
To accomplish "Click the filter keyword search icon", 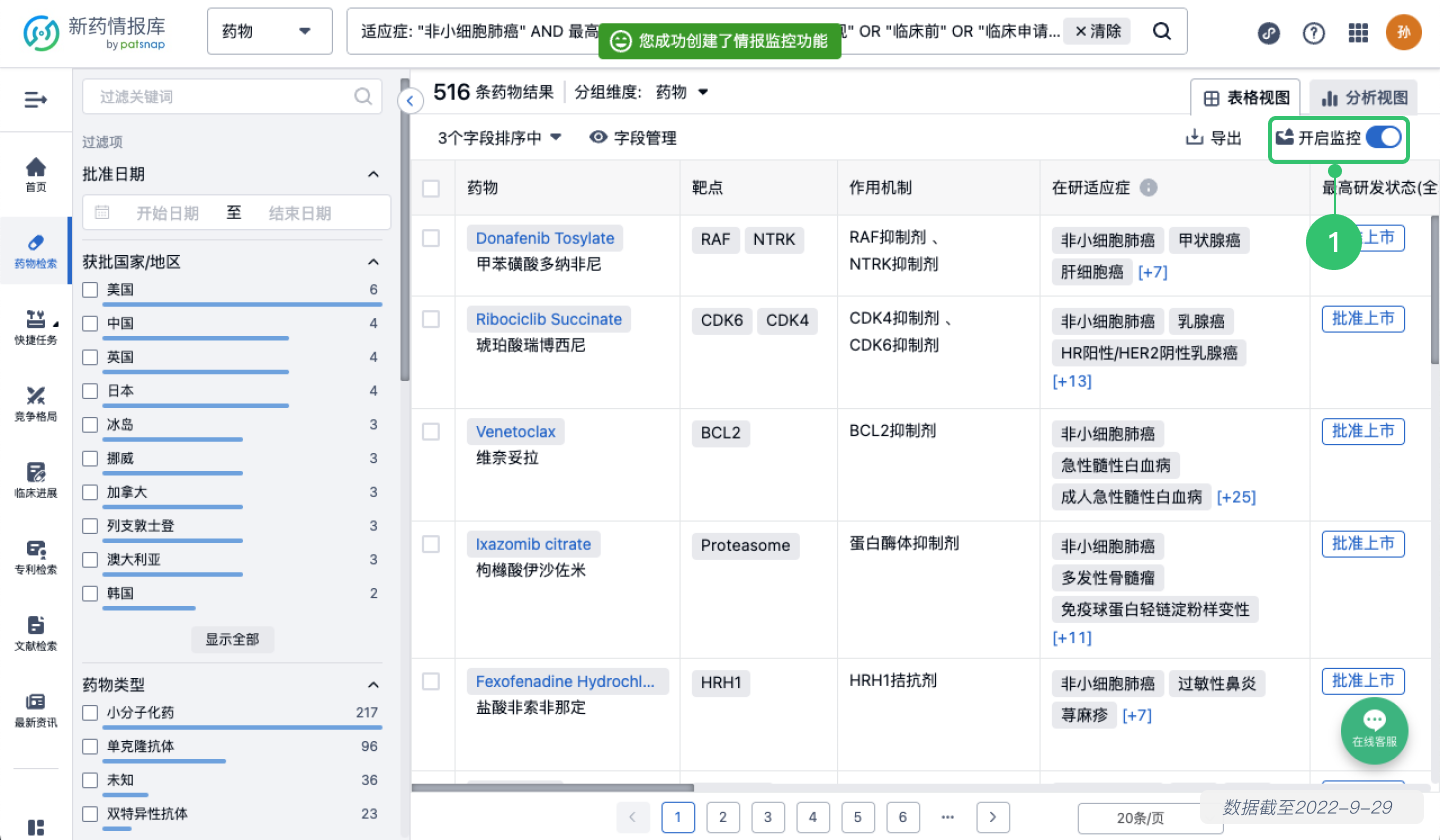I will (x=363, y=97).
